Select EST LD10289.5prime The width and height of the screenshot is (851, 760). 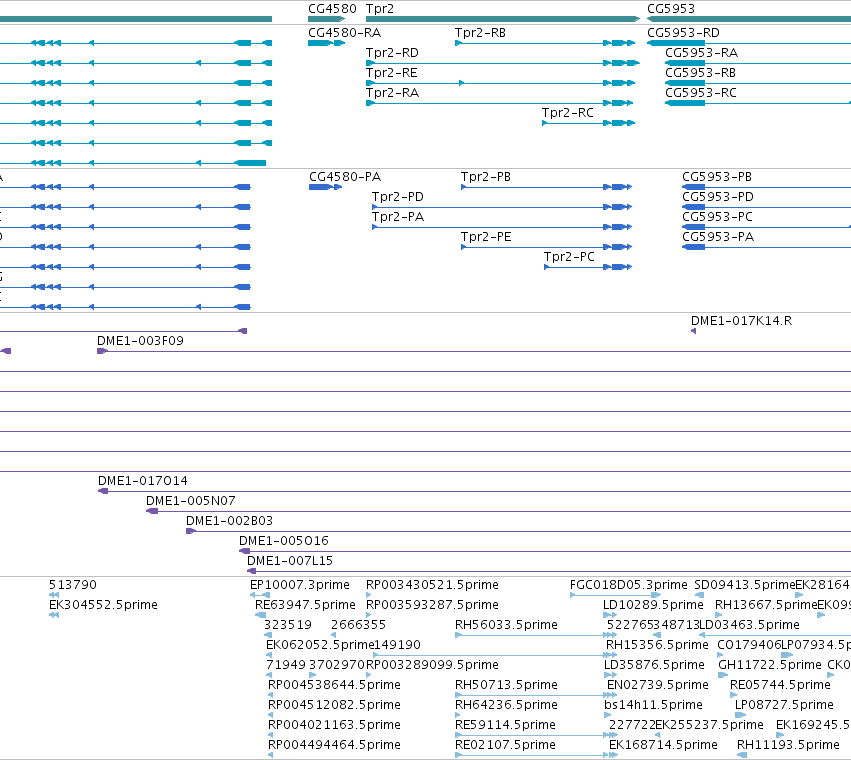tap(653, 605)
